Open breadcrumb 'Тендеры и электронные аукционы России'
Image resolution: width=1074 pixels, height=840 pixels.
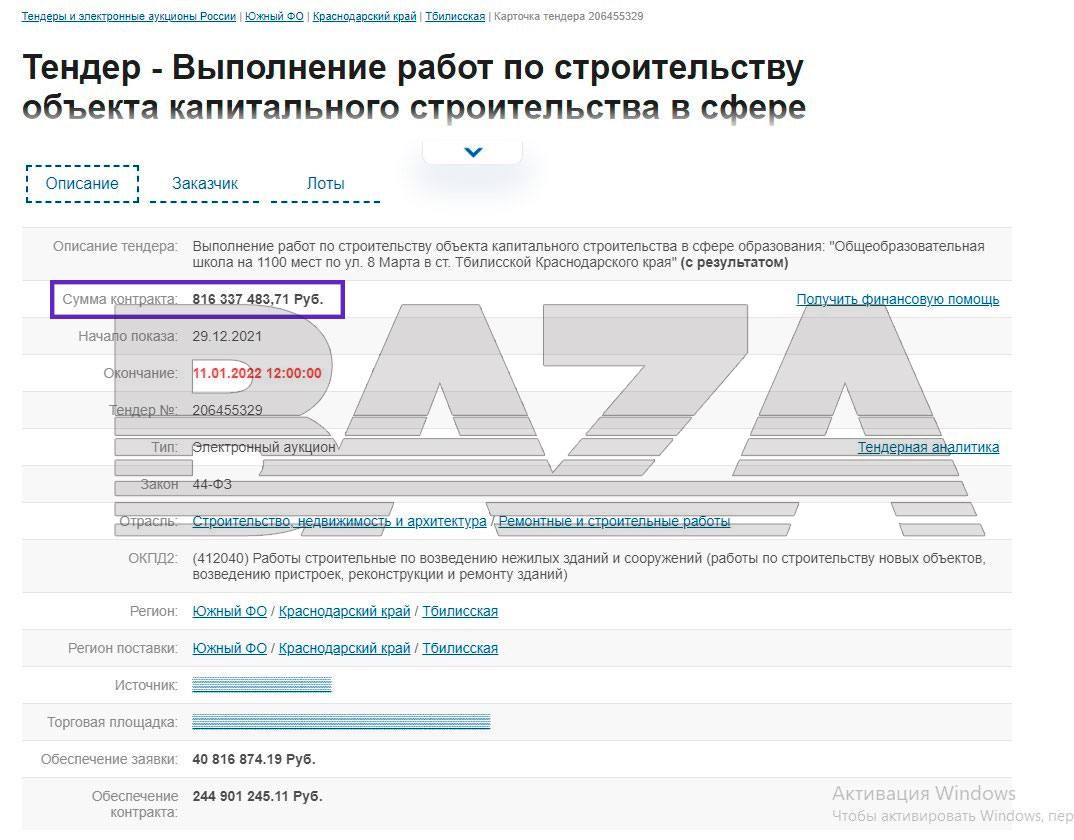pyautogui.click(x=129, y=17)
